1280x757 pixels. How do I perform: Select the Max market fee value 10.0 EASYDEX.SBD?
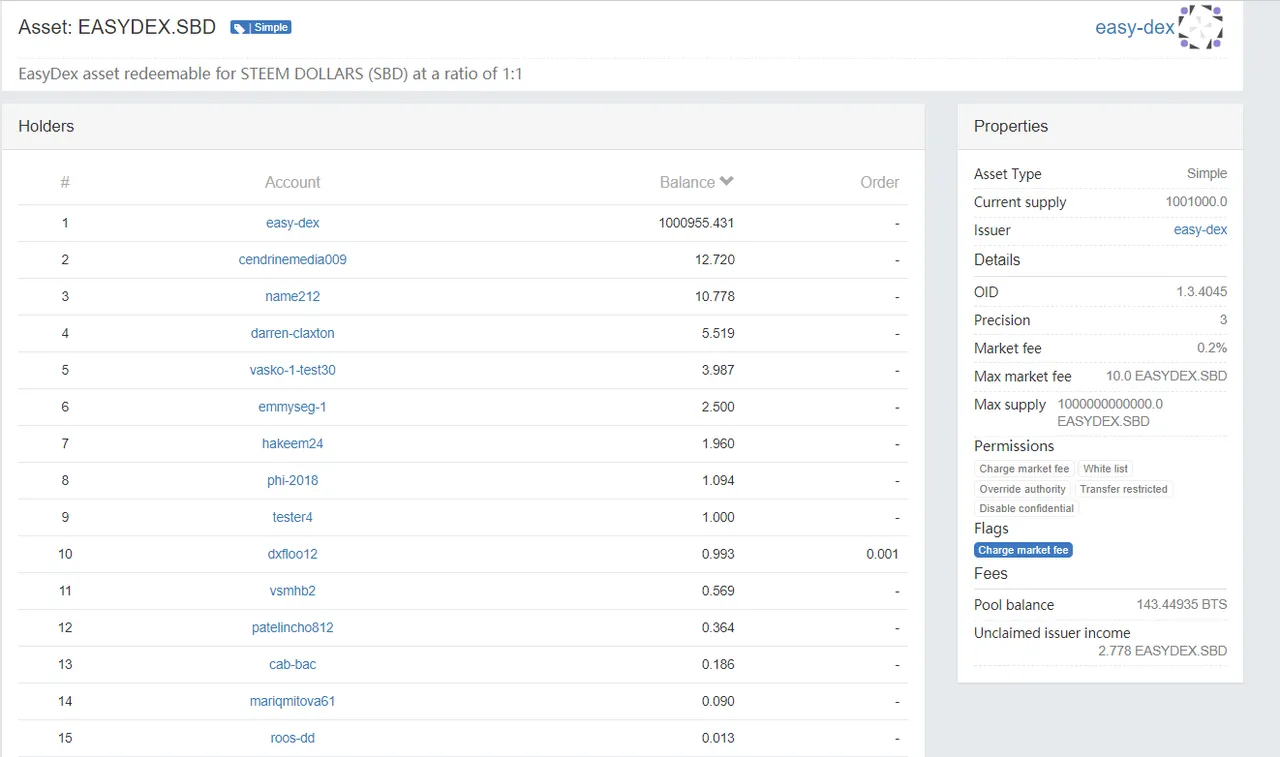coord(1166,377)
